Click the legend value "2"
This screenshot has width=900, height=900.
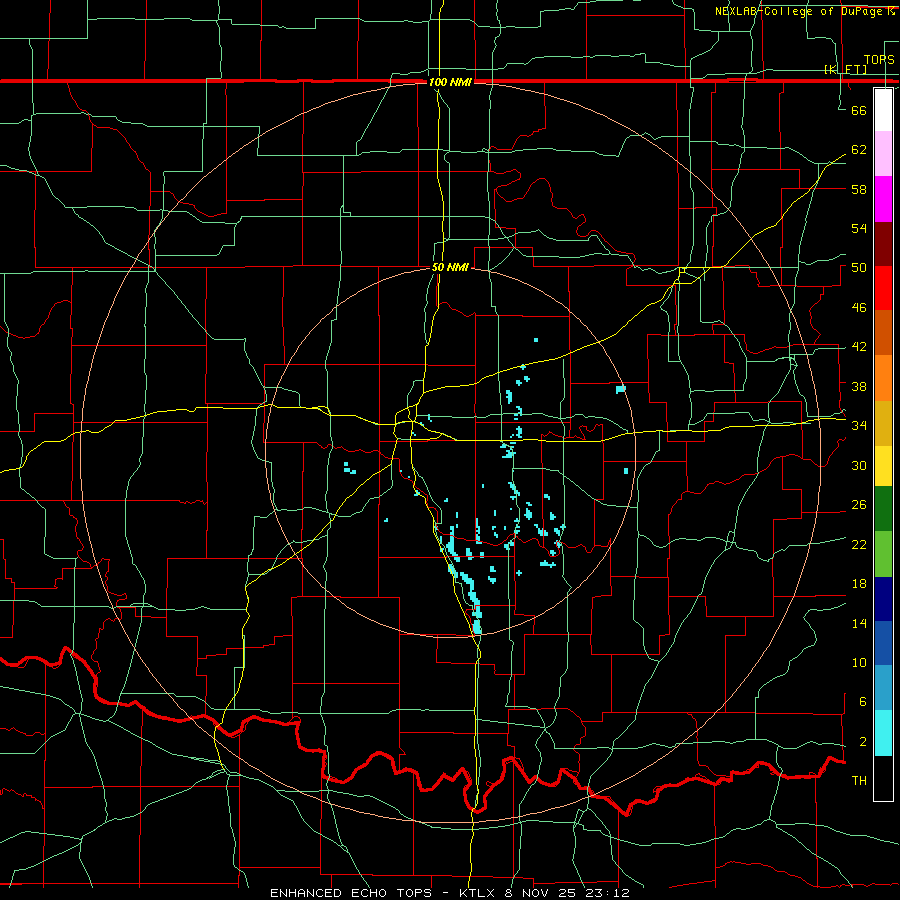[x=862, y=741]
